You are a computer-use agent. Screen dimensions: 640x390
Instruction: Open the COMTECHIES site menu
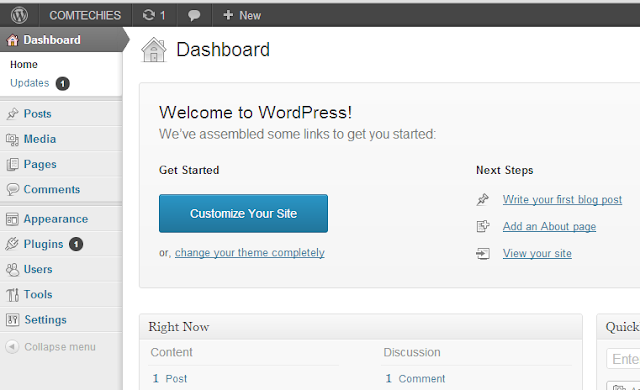pos(85,16)
